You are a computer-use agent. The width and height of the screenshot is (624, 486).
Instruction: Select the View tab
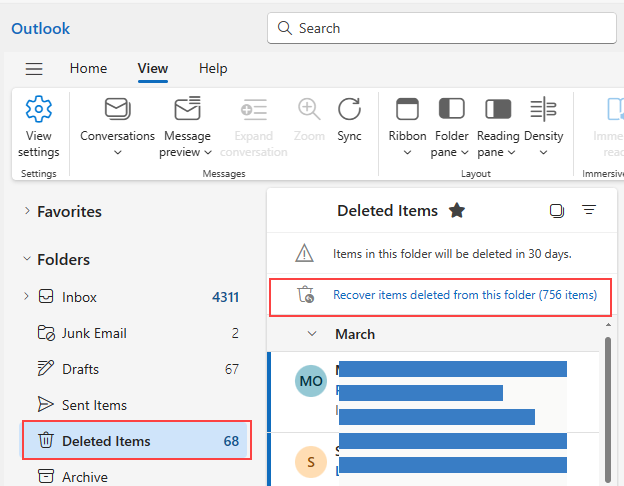[x=153, y=68]
